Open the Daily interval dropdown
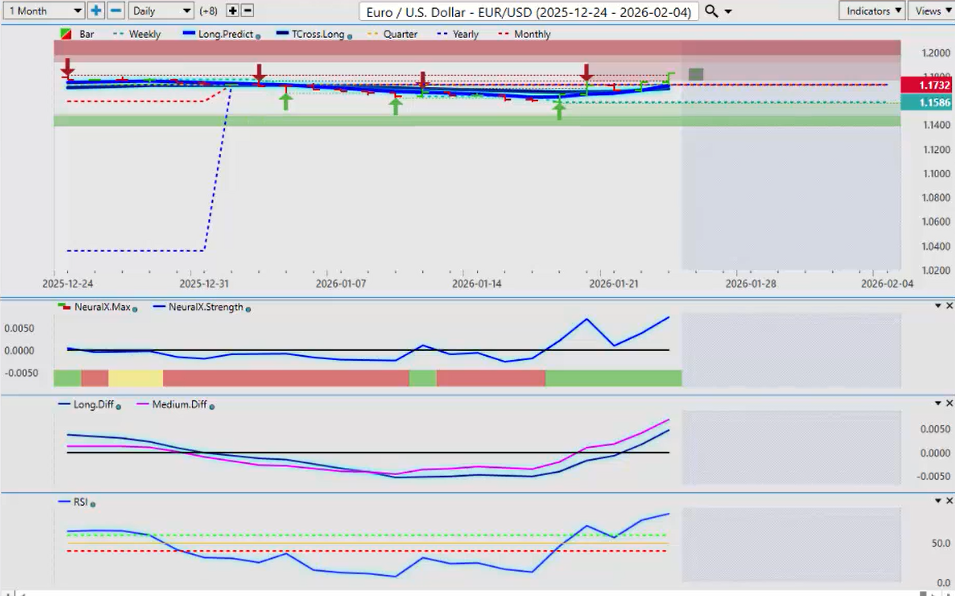 pyautogui.click(x=160, y=10)
